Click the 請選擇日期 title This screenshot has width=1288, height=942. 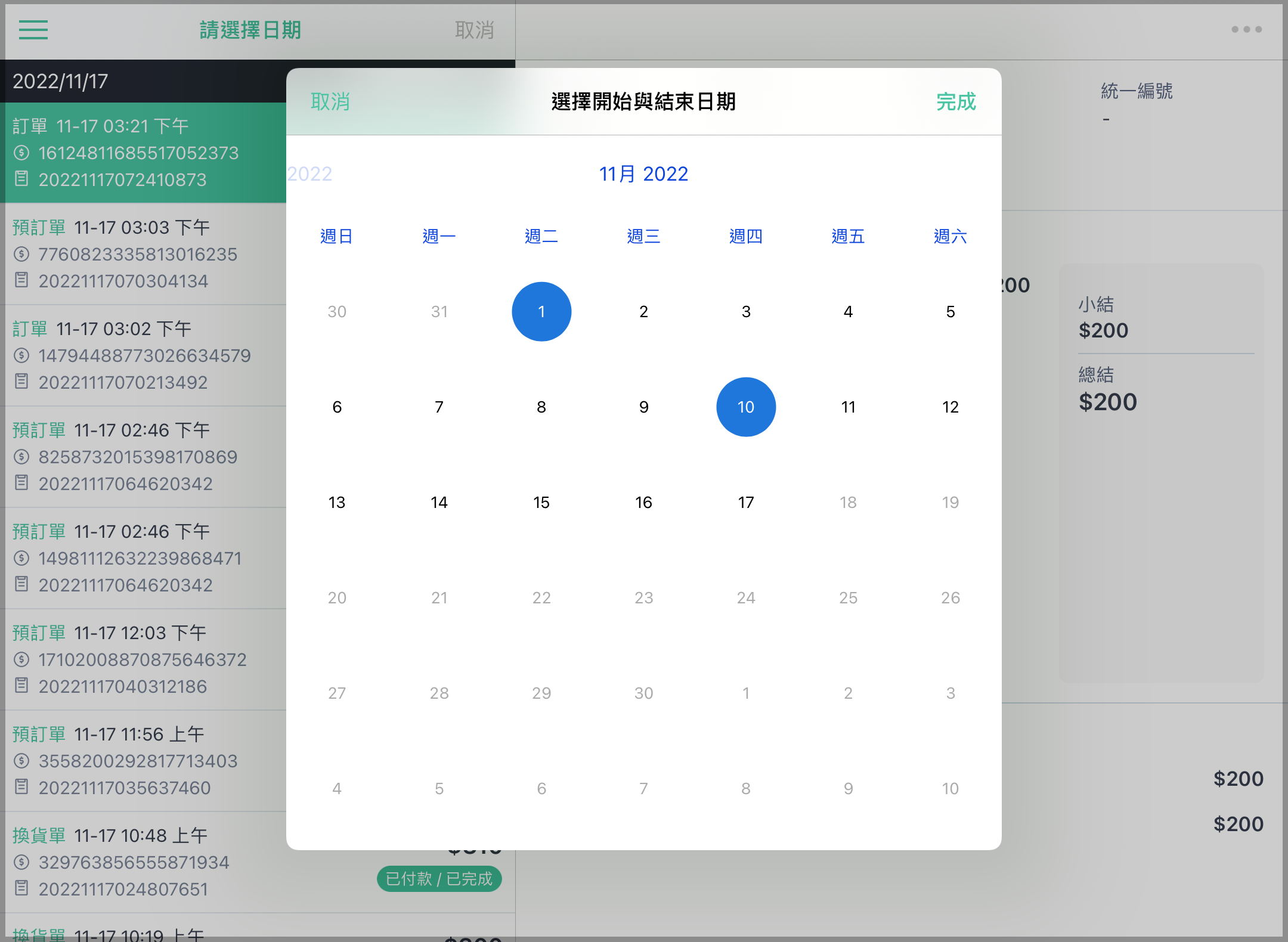point(250,30)
